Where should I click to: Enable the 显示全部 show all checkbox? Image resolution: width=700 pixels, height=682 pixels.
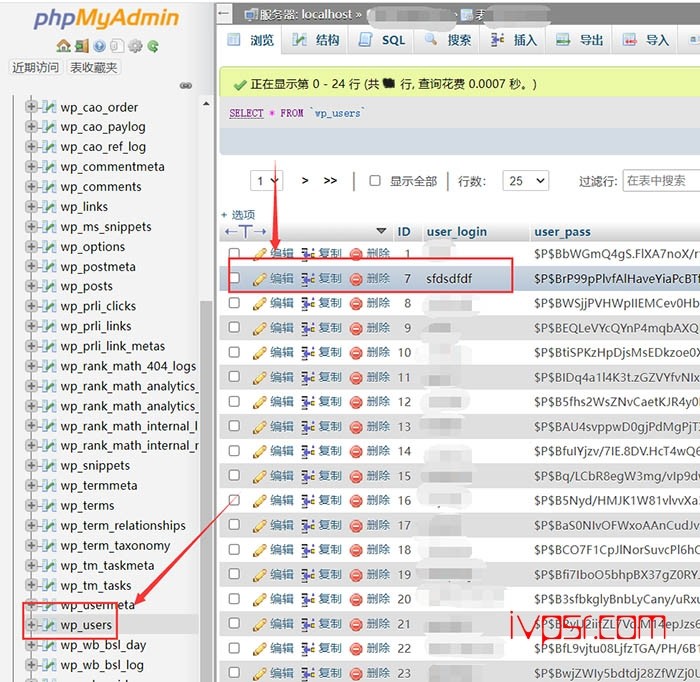point(375,181)
